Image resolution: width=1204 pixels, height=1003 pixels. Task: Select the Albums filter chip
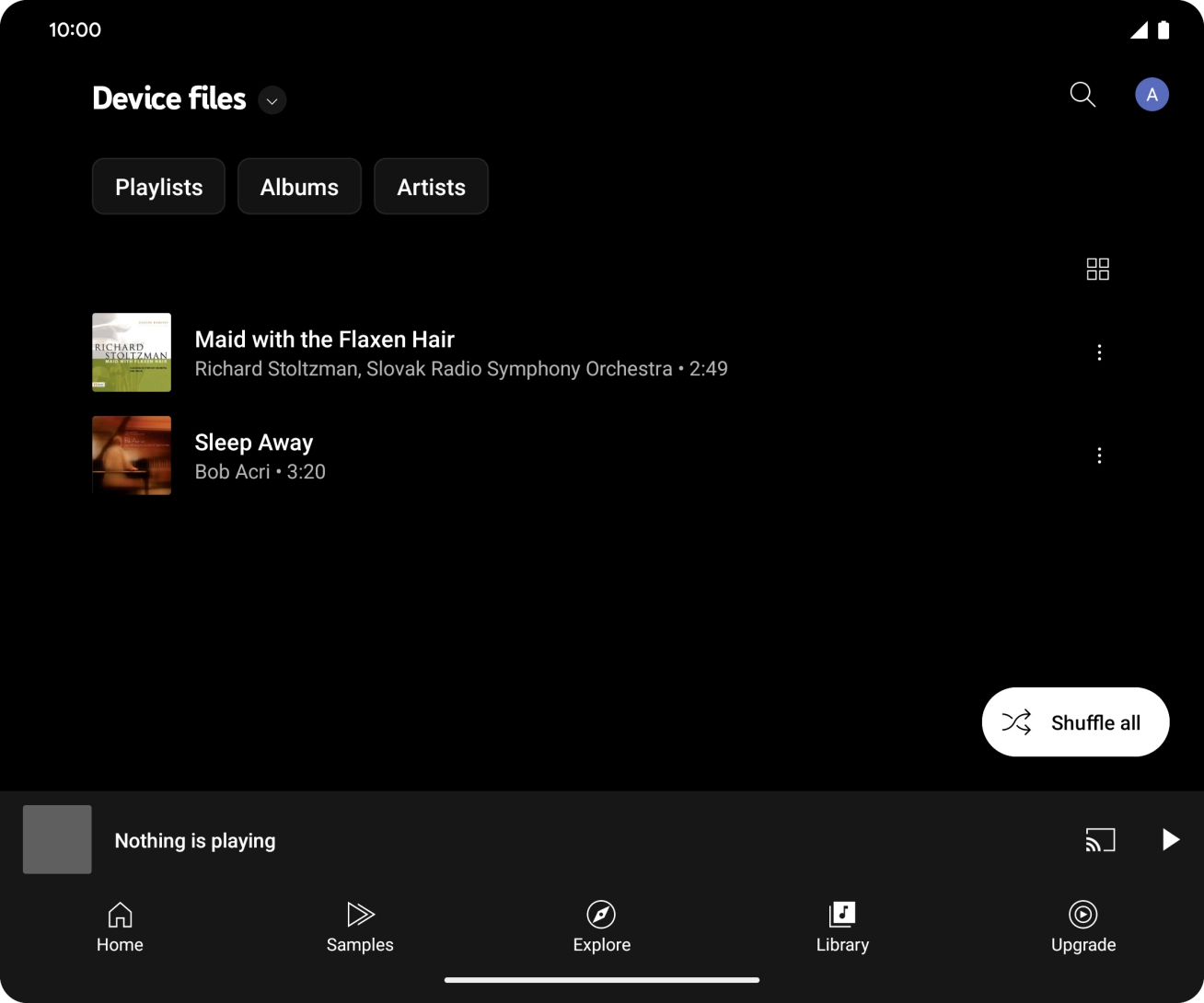pos(299,186)
